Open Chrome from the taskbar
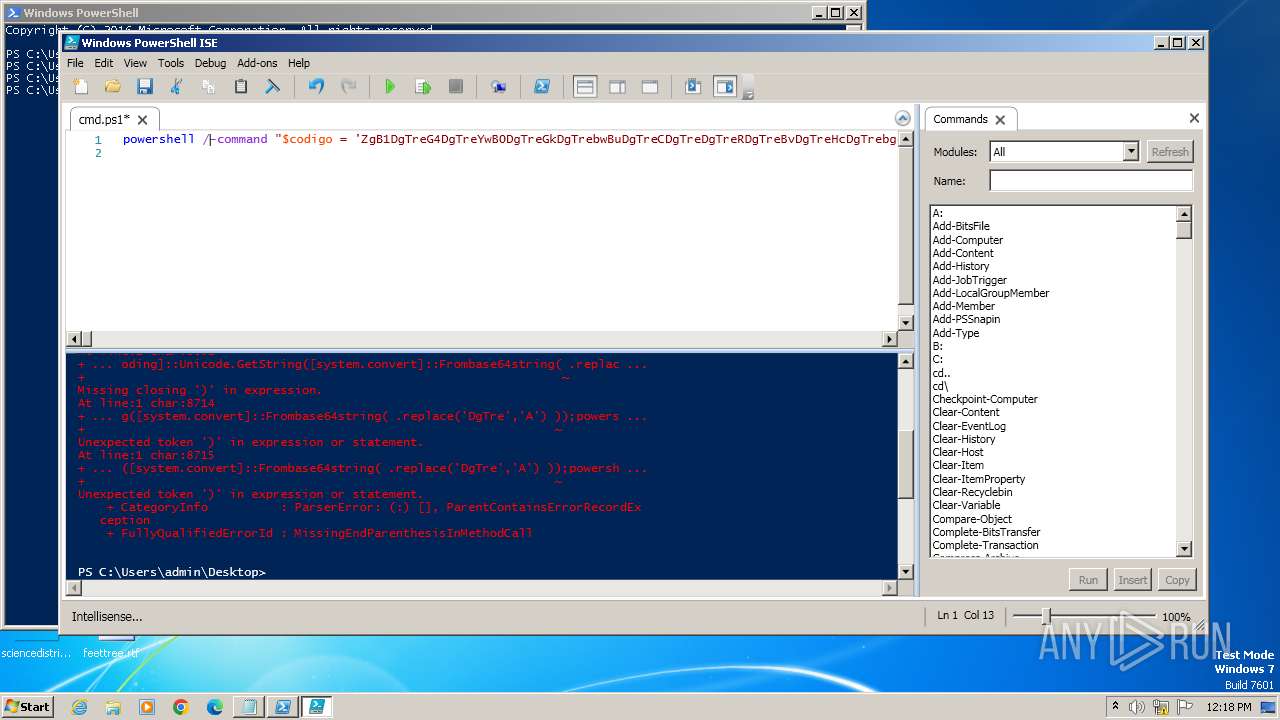Screen dimensions: 1280x720 [181, 707]
